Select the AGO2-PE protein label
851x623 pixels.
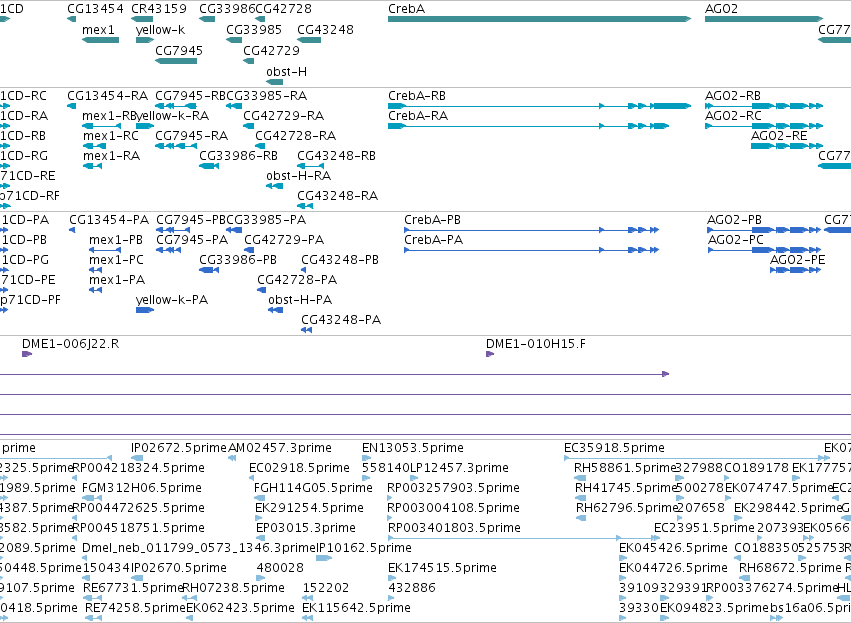click(x=797, y=260)
